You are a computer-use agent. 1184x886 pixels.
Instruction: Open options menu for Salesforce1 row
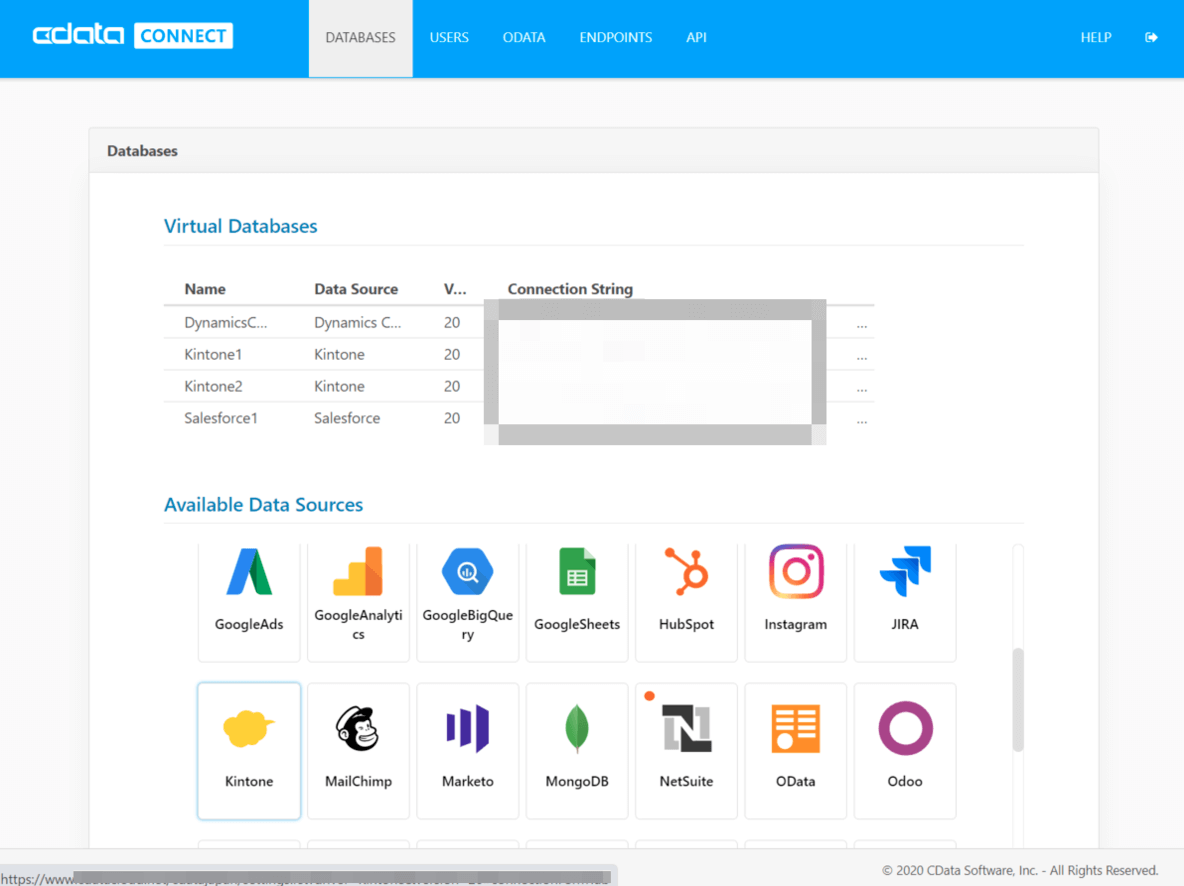862,420
